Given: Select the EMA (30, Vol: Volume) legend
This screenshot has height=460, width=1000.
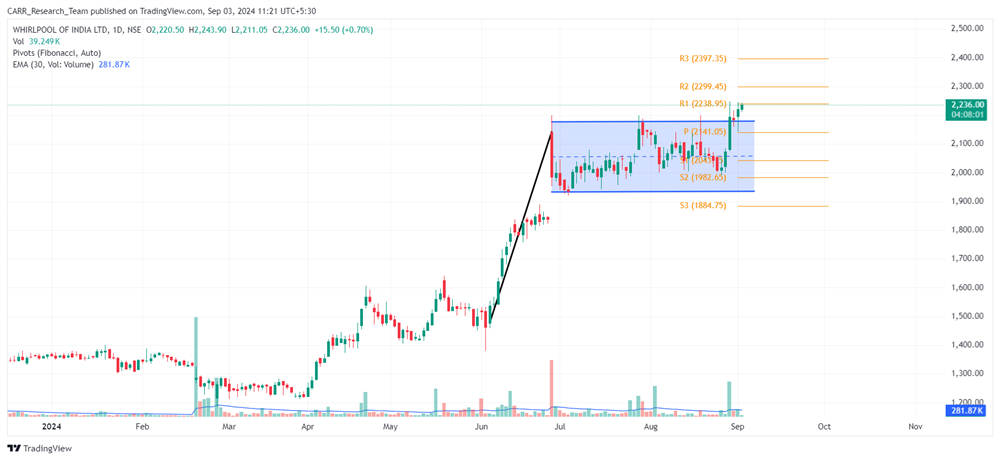Looking at the screenshot, I should (71, 64).
